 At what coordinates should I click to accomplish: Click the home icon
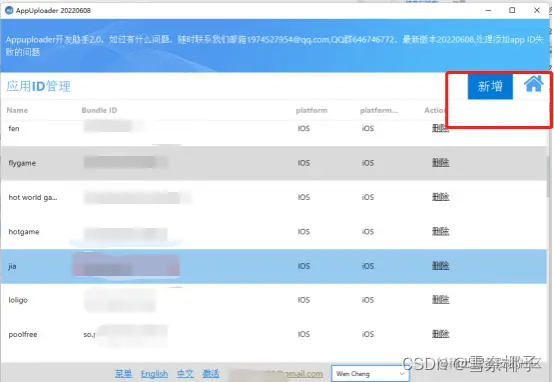(533, 84)
